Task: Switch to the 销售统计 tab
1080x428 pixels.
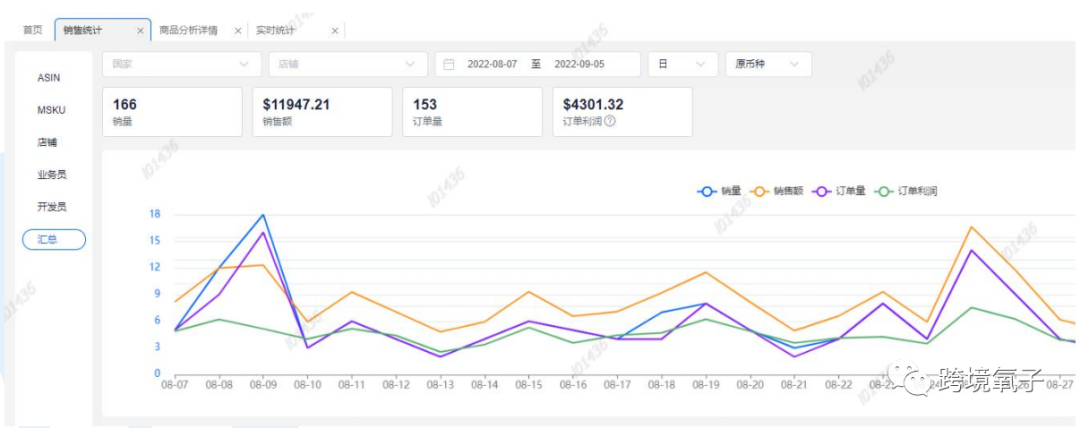Action: pos(103,30)
